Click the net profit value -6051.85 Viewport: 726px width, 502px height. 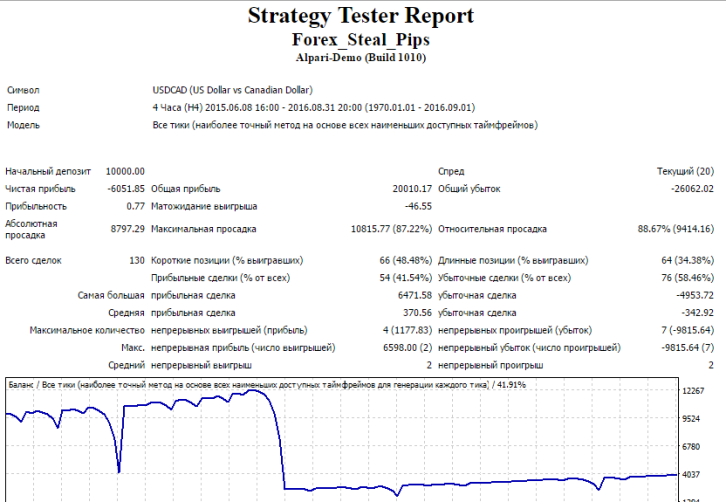point(126,188)
